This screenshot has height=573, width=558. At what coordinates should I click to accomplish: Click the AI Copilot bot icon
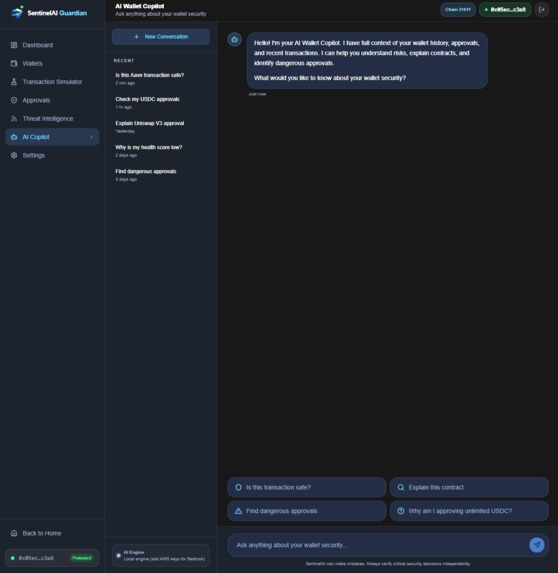click(14, 137)
